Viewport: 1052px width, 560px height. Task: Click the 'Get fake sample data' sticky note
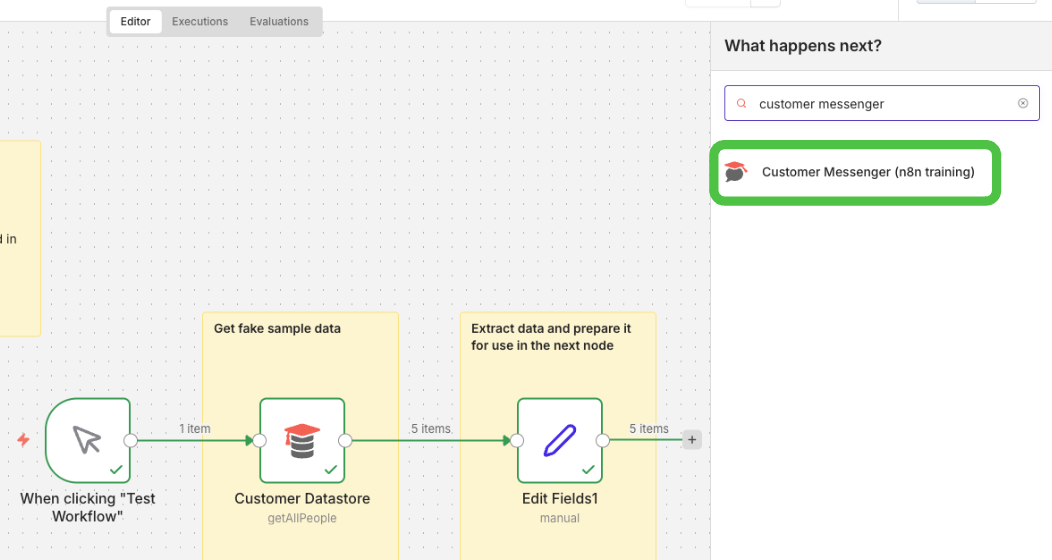tap(301, 436)
